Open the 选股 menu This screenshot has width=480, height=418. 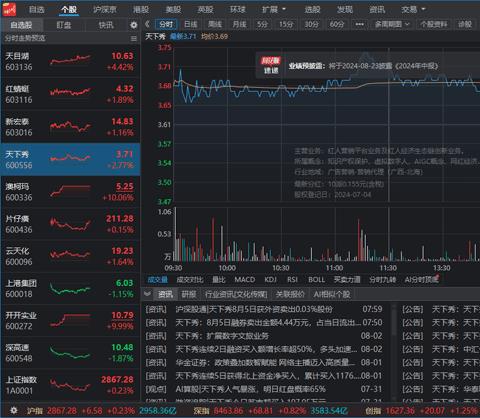pyautogui.click(x=312, y=9)
